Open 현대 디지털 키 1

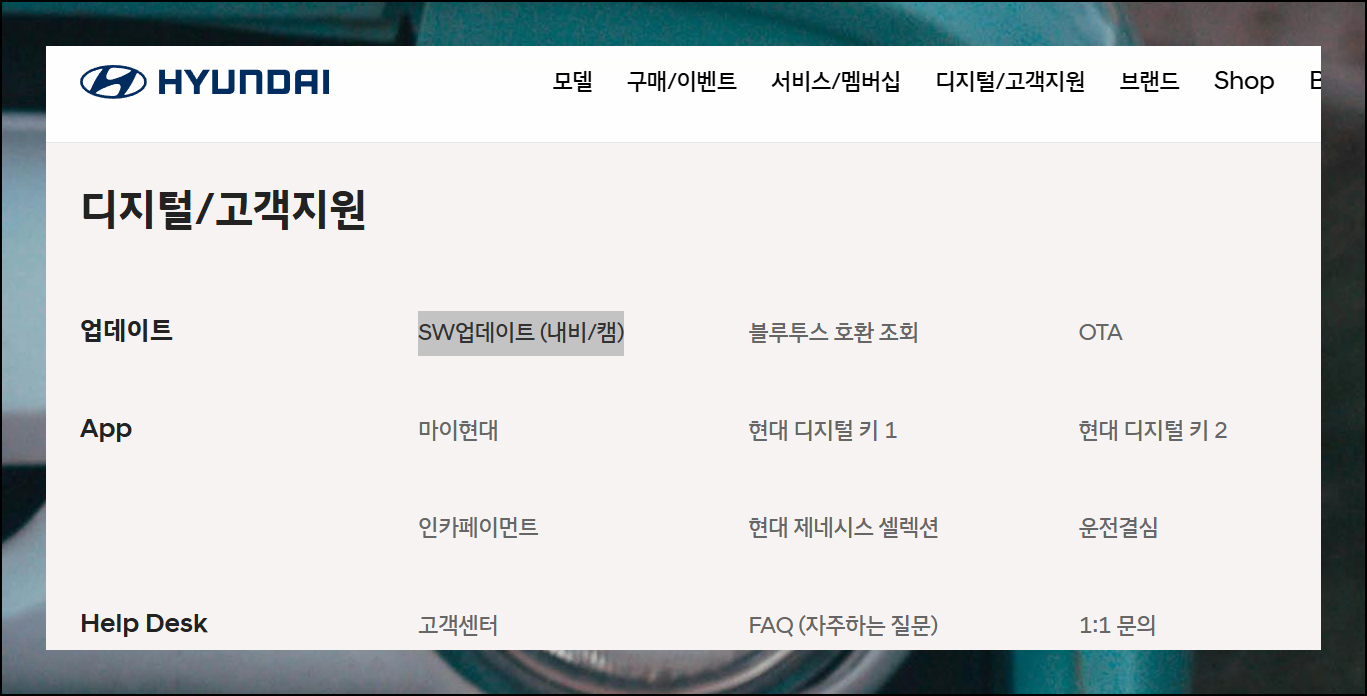click(823, 430)
